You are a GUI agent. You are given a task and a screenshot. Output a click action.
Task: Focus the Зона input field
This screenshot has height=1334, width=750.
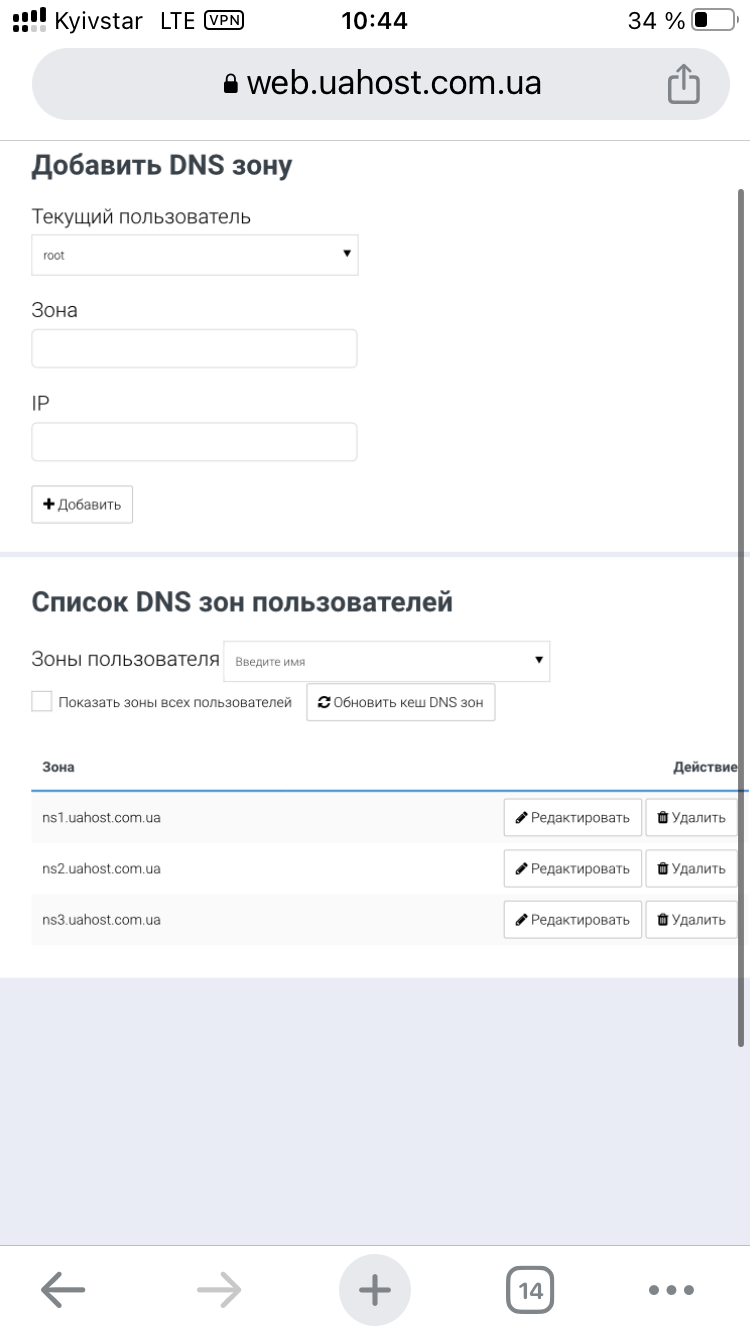pyautogui.click(x=195, y=349)
